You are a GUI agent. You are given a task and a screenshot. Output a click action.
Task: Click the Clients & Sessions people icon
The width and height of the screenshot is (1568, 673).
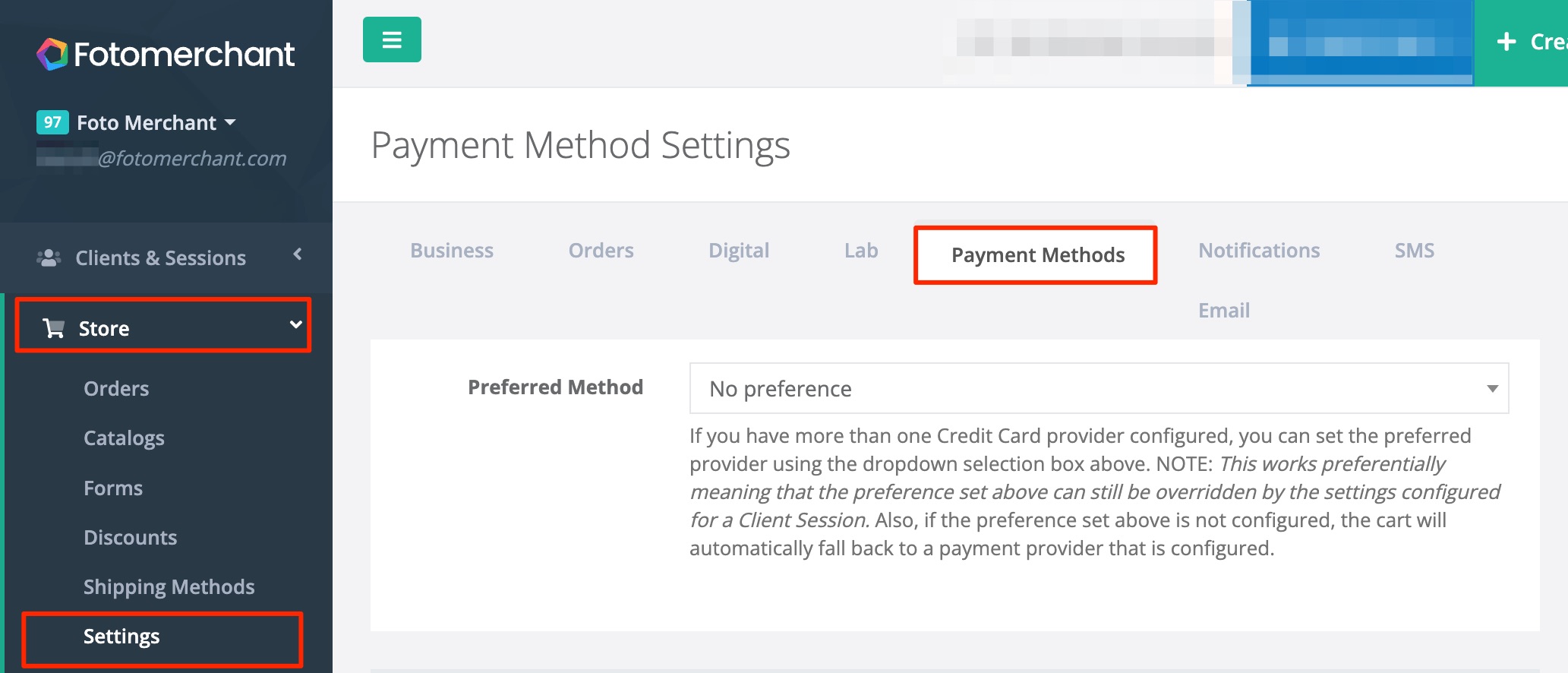(49, 258)
